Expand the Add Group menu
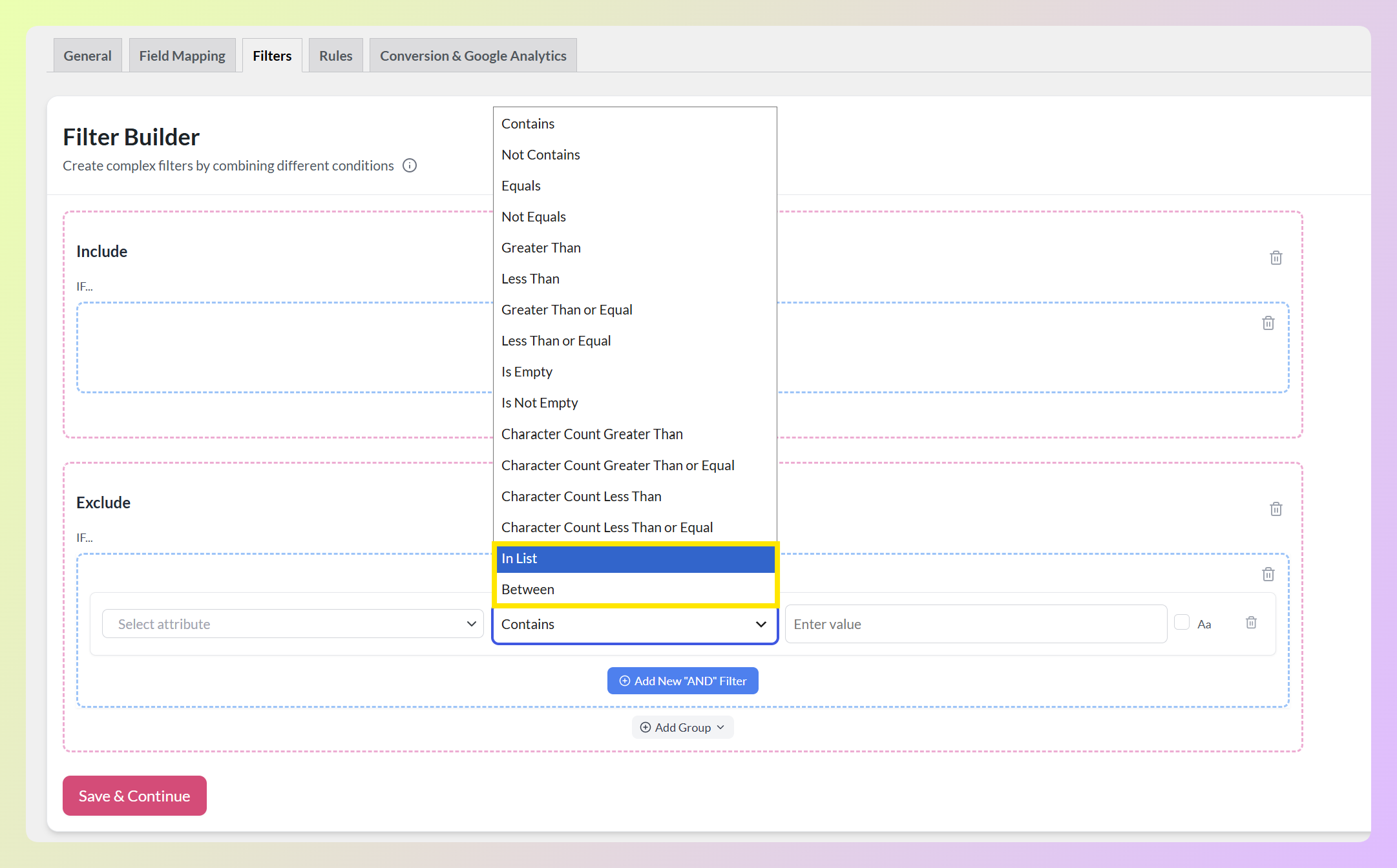Image resolution: width=1397 pixels, height=868 pixels. (x=682, y=727)
